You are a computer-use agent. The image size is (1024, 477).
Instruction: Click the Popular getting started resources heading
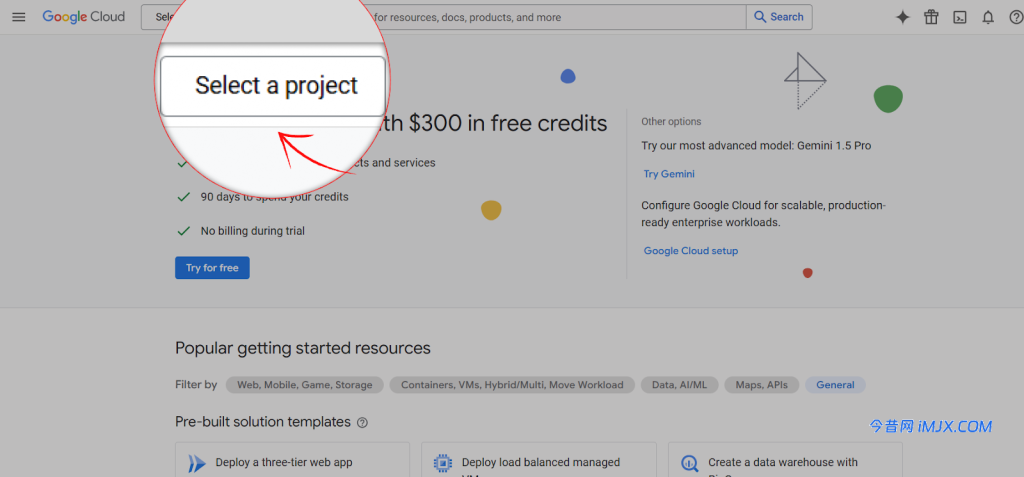coord(303,348)
